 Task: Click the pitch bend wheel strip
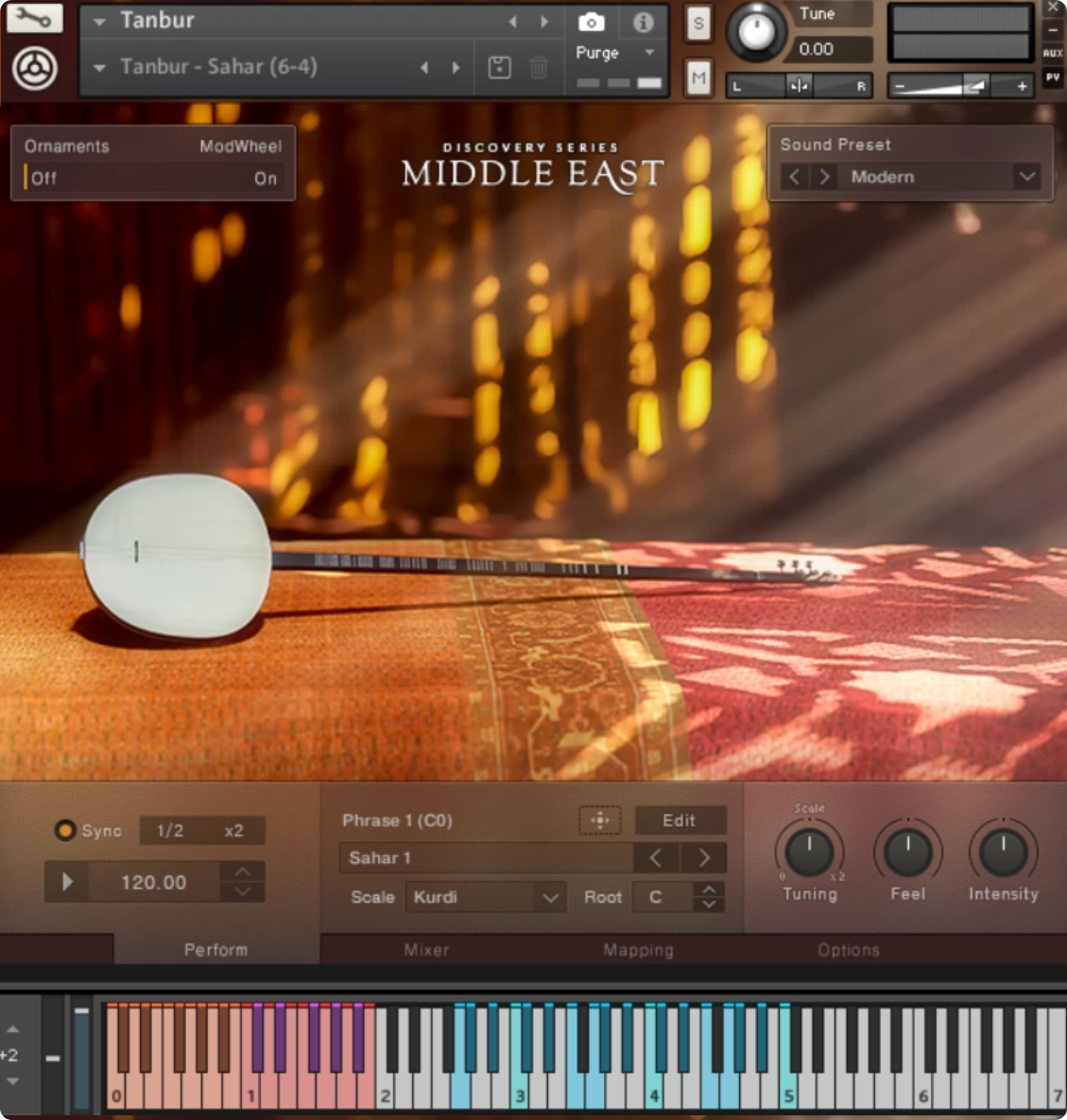point(51,1055)
